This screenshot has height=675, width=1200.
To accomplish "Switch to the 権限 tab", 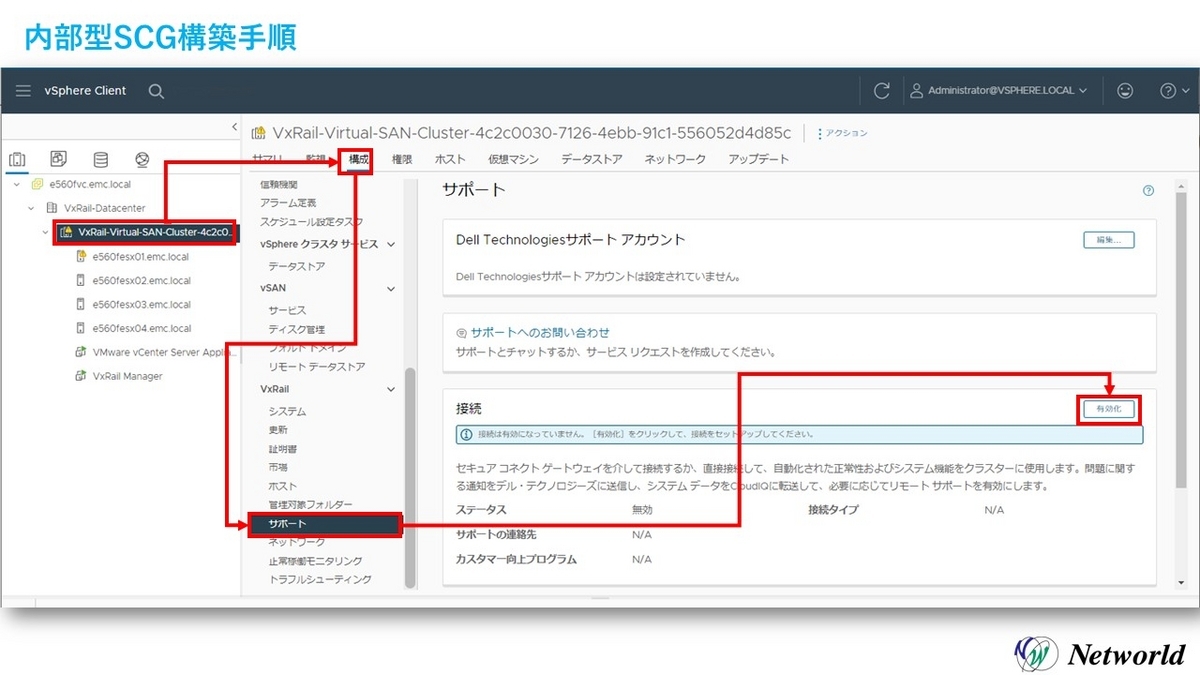I will (x=402, y=160).
